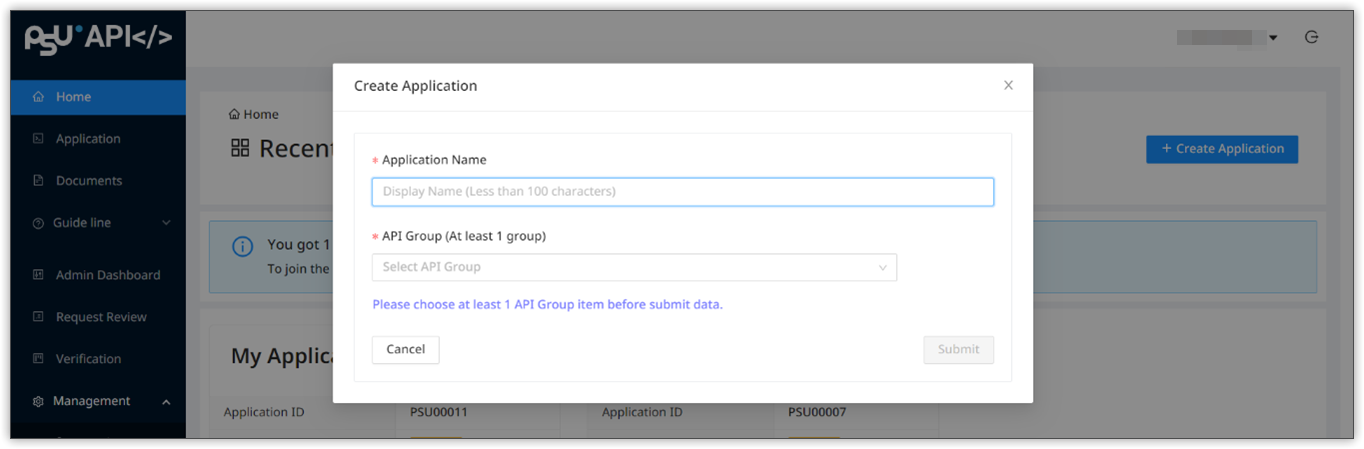The height and width of the screenshot is (449, 1364).
Task: Open the user account dropdown arrow
Action: click(1273, 38)
